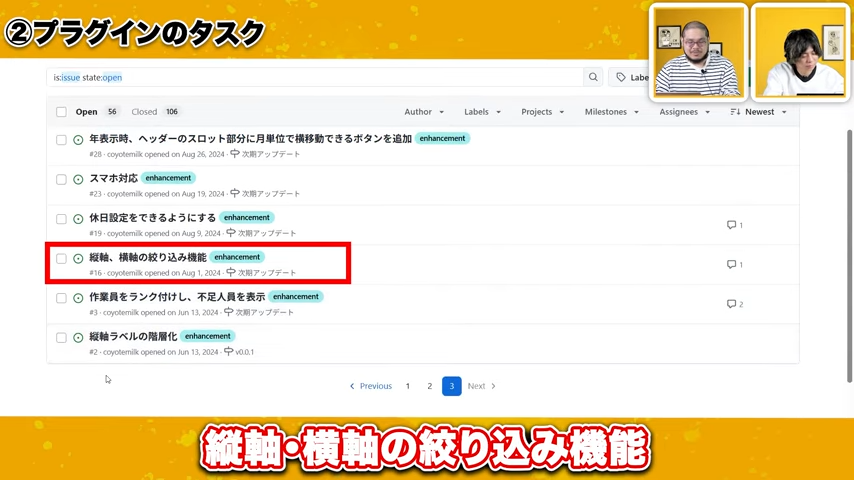The image size is (854, 480).
Task: Go to page 2
Action: [430, 386]
